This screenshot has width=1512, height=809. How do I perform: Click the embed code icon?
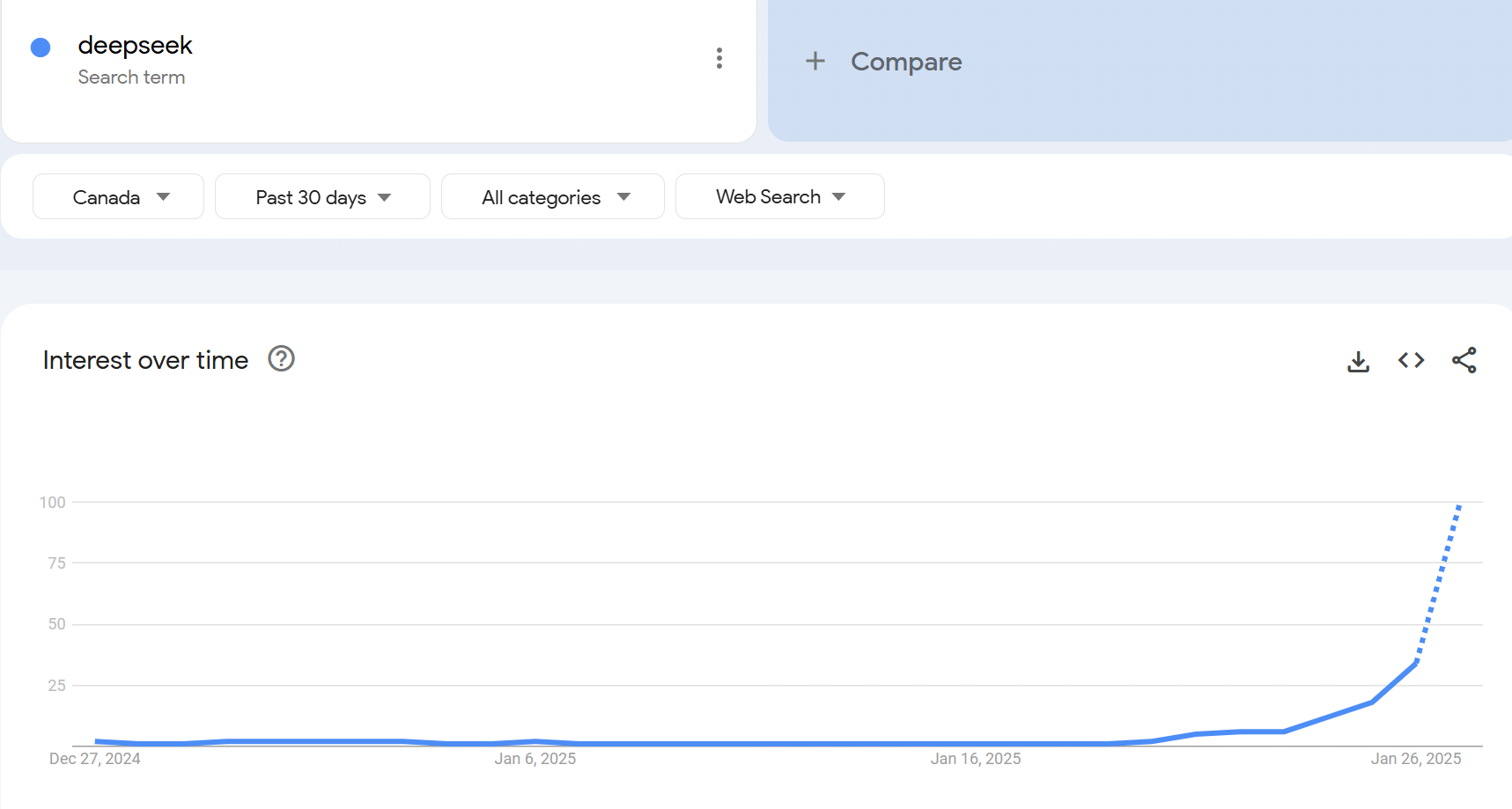tap(1411, 360)
